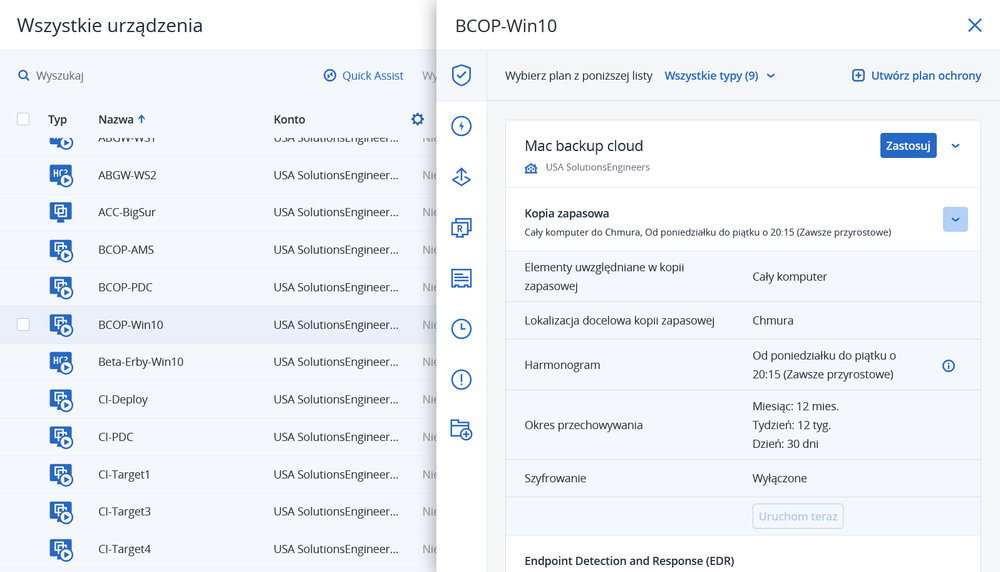
Task: Click the Typ column header
Action: click(57, 119)
